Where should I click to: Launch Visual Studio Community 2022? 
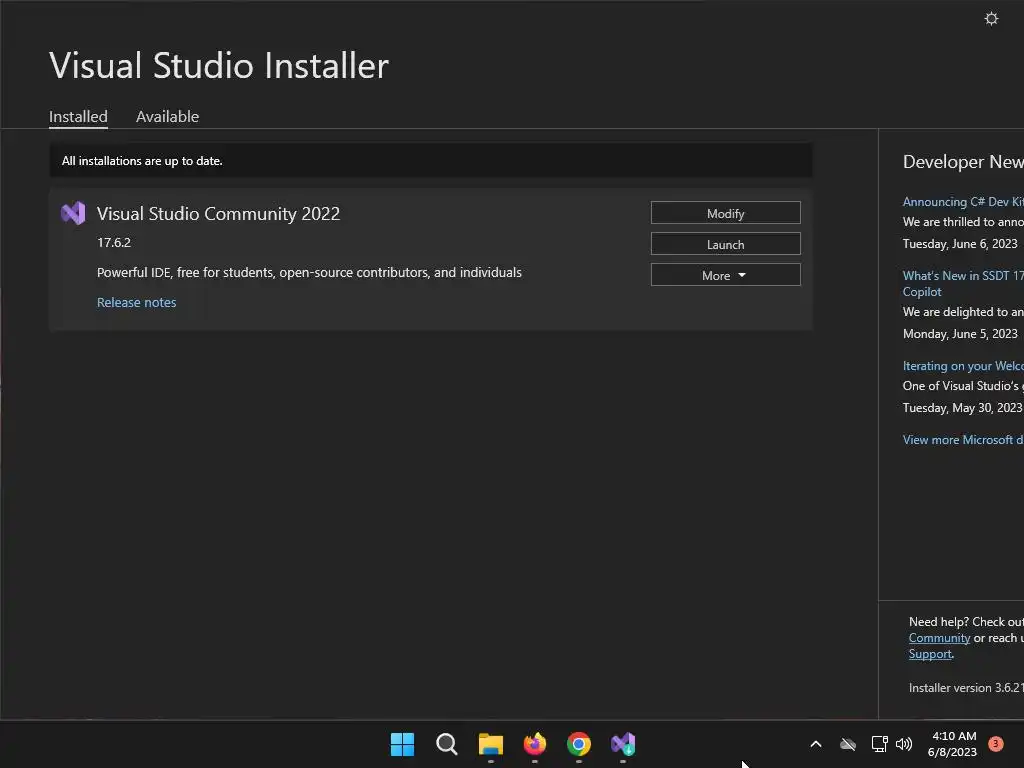726,244
